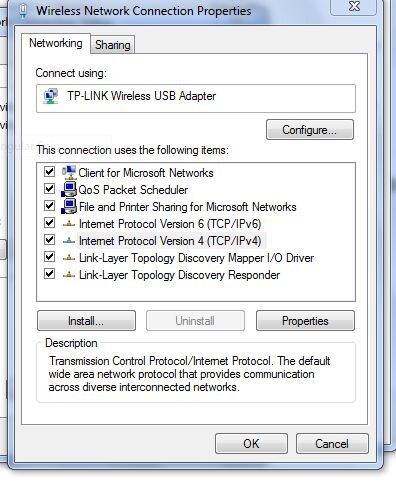Untick Link-Layer Topology Discovery Responder checkbox
The height and width of the screenshot is (485, 396).
[50, 274]
